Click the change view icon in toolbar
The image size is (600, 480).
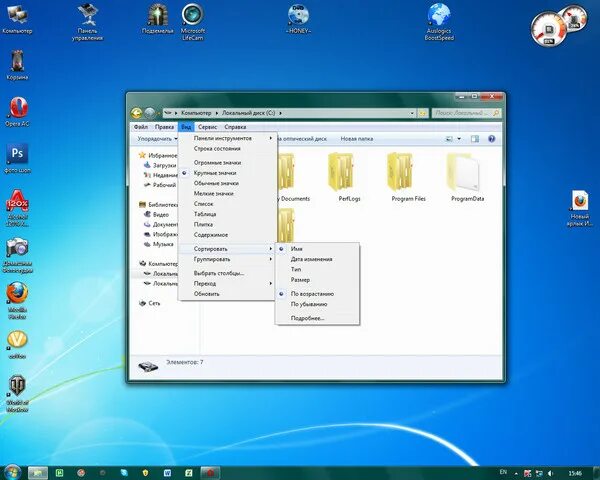(450, 139)
